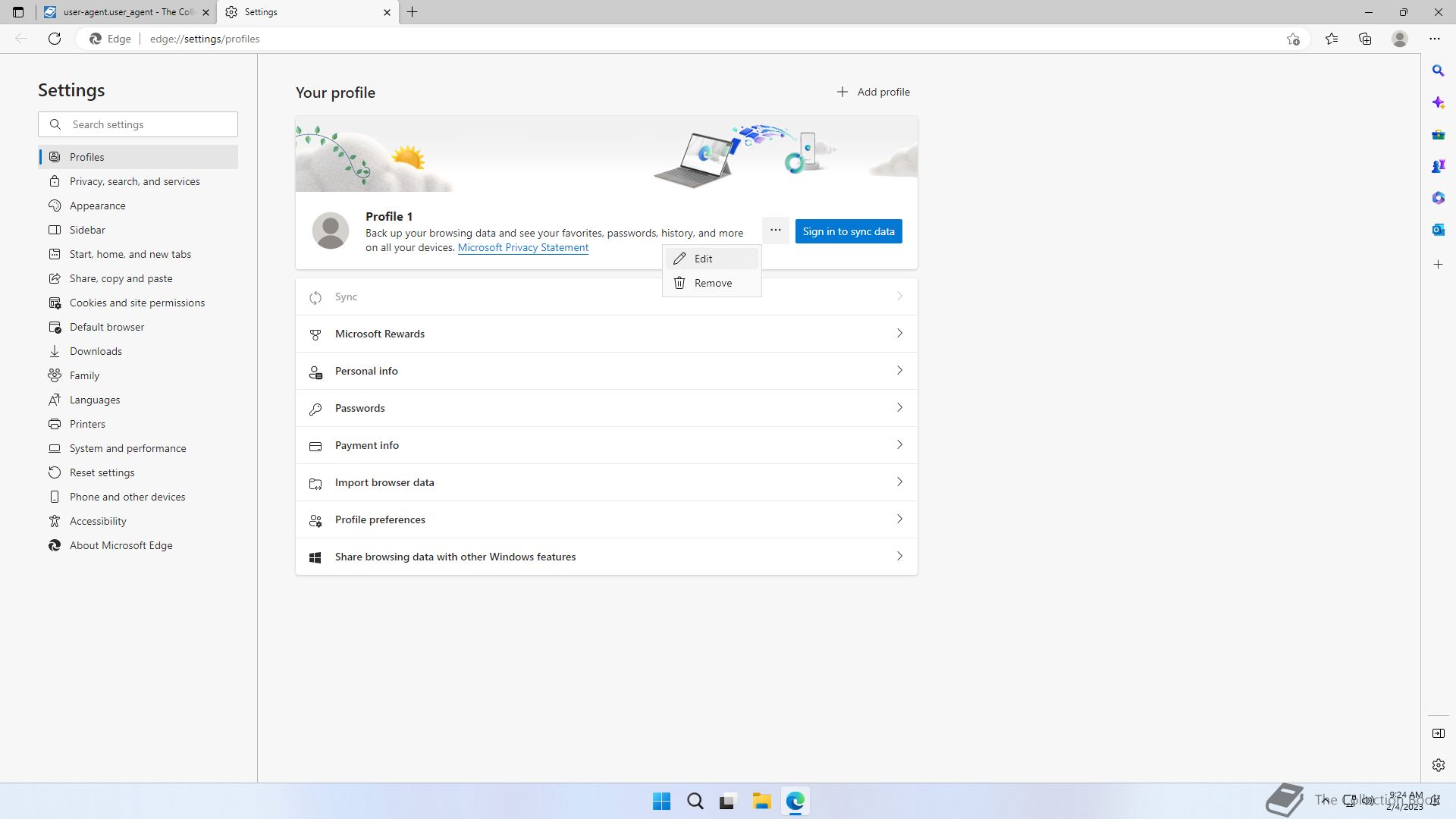Click the Favorites star icon in toolbar

point(1332,39)
